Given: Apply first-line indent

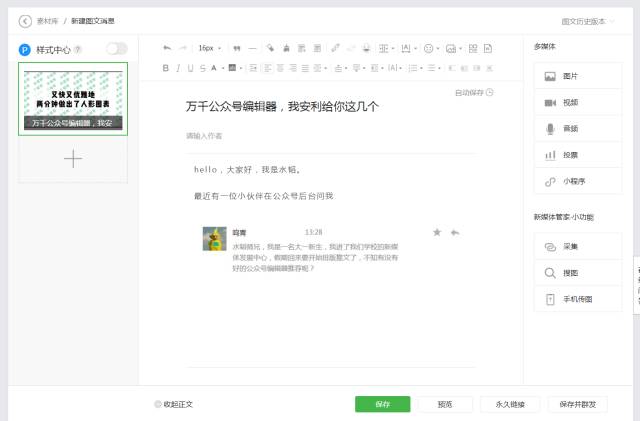Looking at the screenshot, I should pyautogui.click(x=253, y=68).
